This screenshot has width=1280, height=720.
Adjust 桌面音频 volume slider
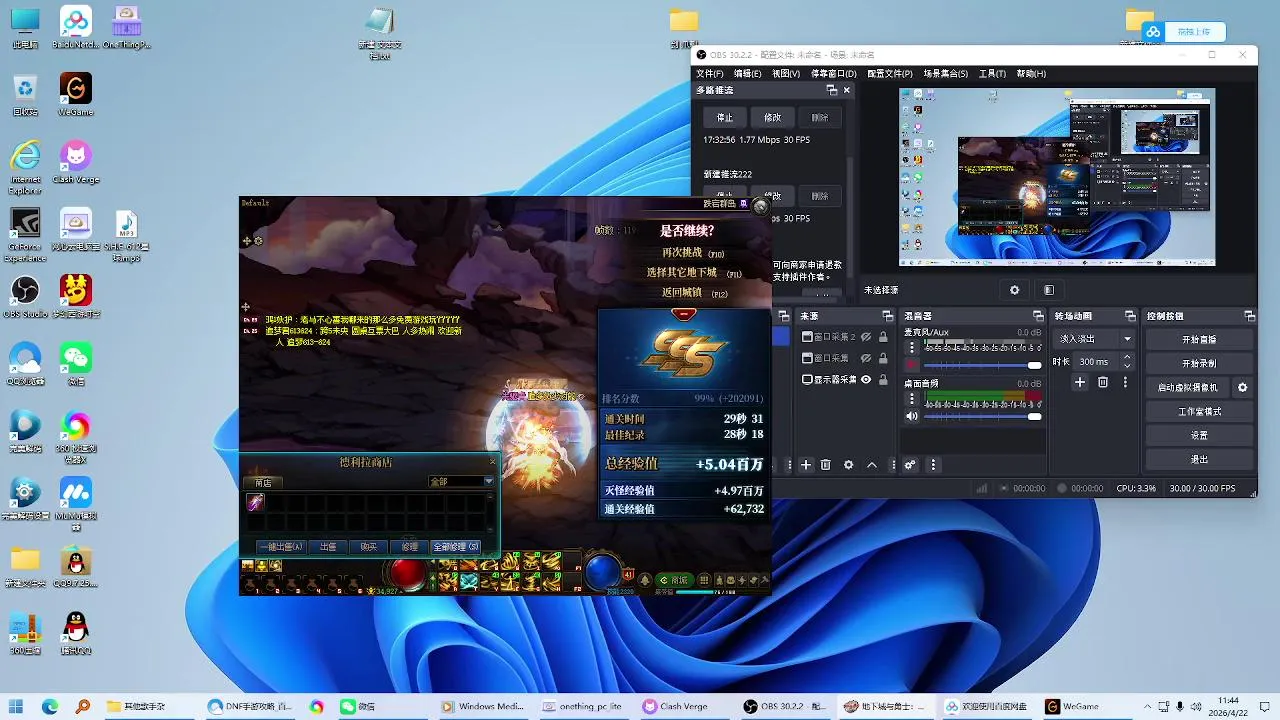pos(982,416)
